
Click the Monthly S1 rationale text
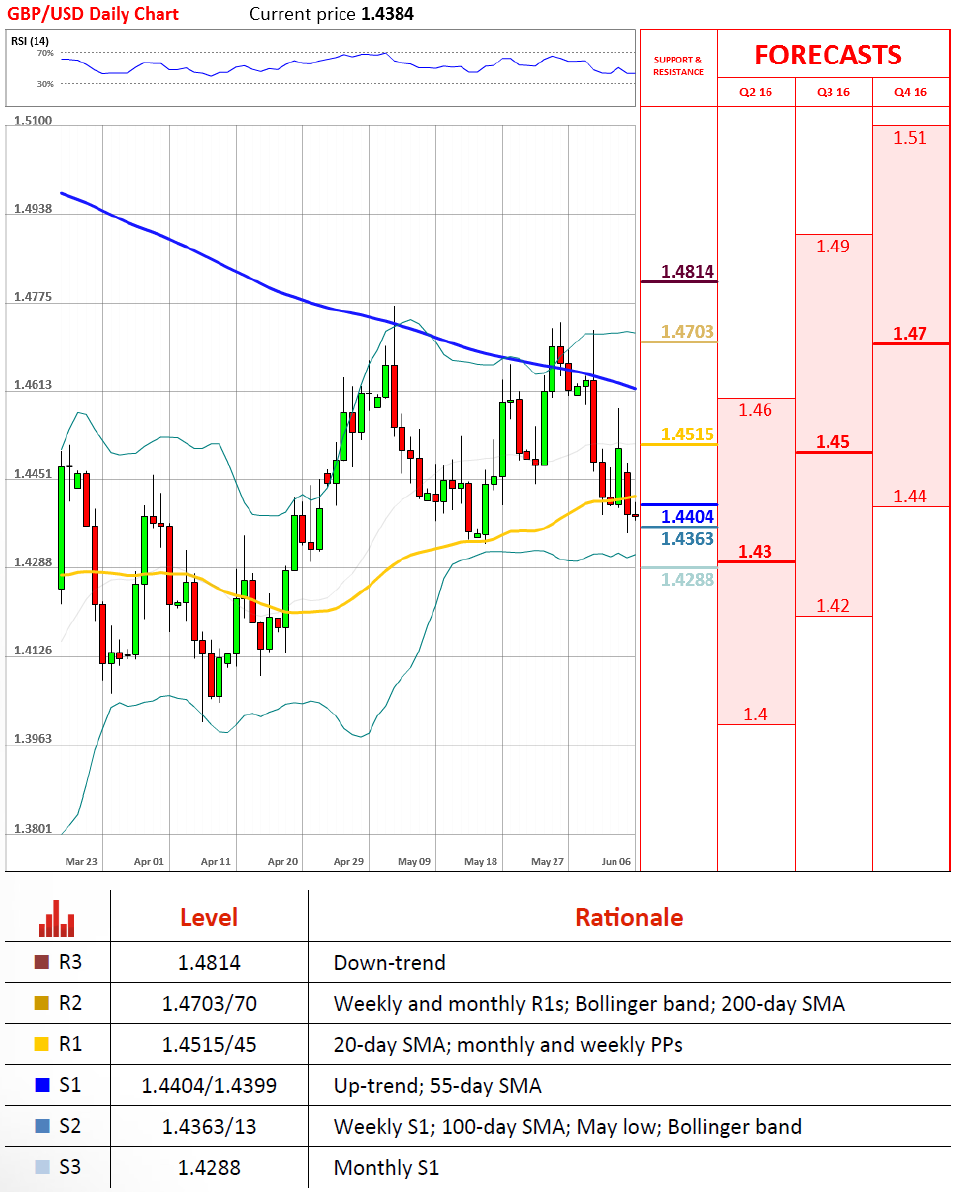click(386, 1168)
